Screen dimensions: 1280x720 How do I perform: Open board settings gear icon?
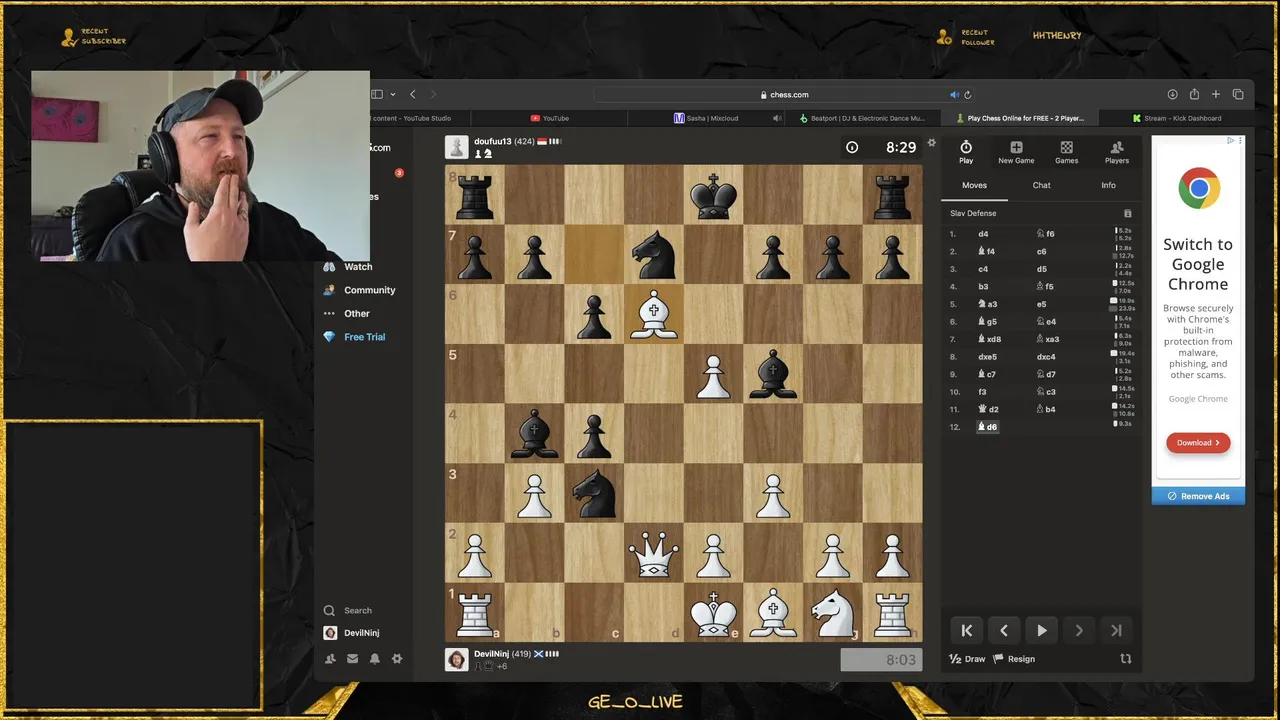[x=931, y=143]
